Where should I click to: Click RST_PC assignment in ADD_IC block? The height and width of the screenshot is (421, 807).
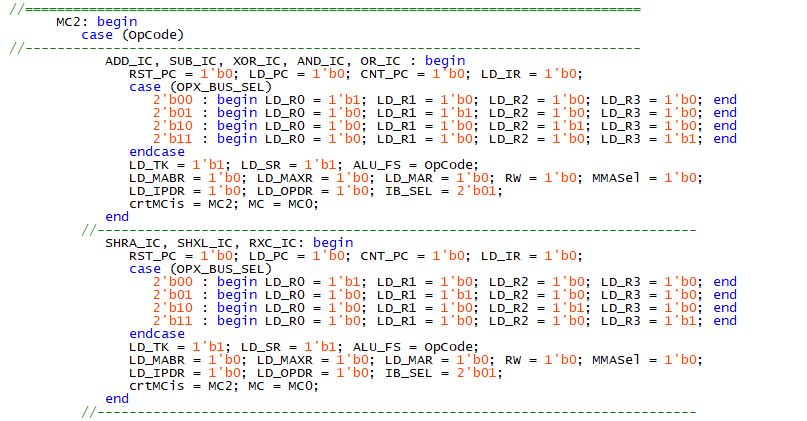pos(183,74)
